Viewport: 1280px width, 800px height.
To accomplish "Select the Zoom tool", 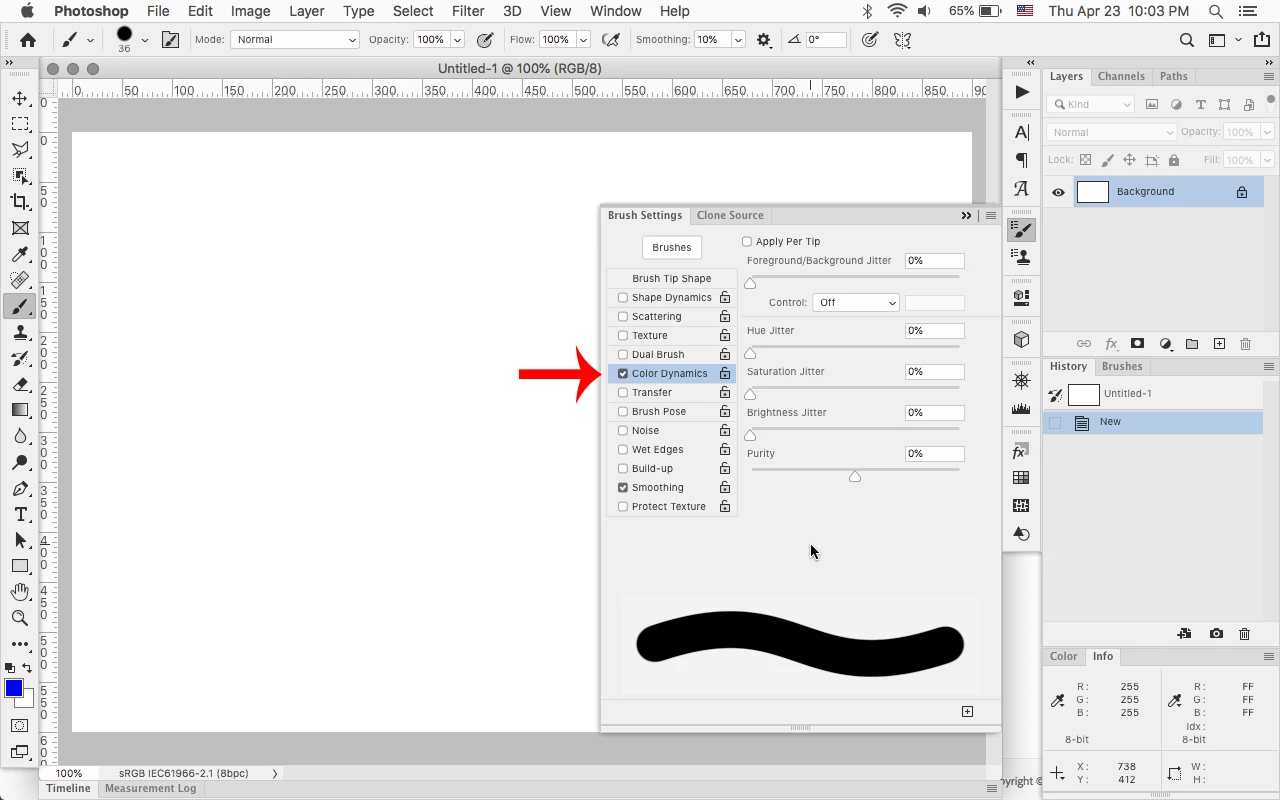I will (x=20, y=618).
